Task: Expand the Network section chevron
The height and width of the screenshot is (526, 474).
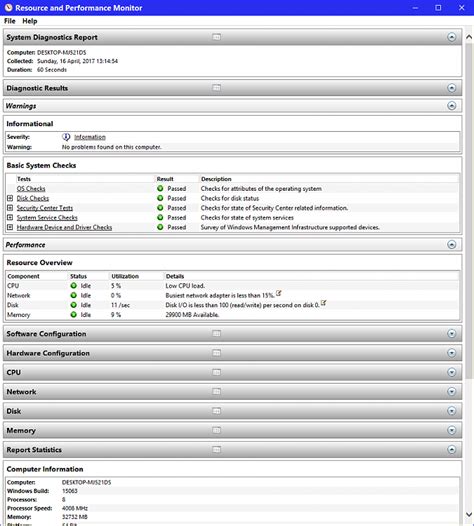Action: click(x=452, y=391)
